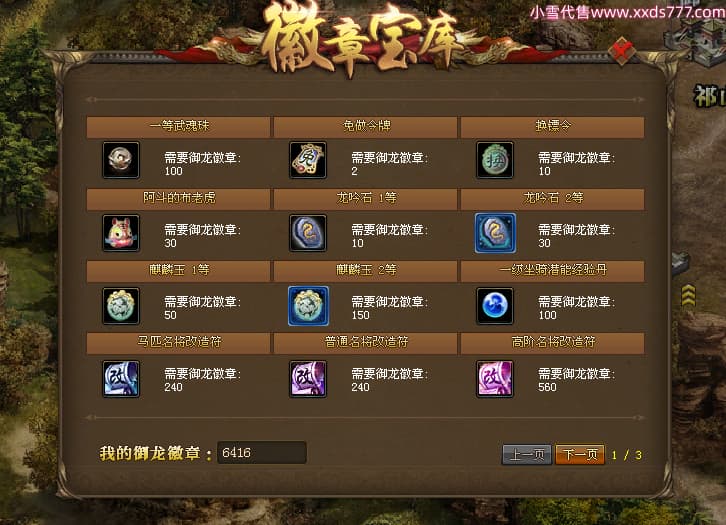Expand the yellow chevron arrows at right edge
726x525 pixels.
pyautogui.click(x=688, y=295)
